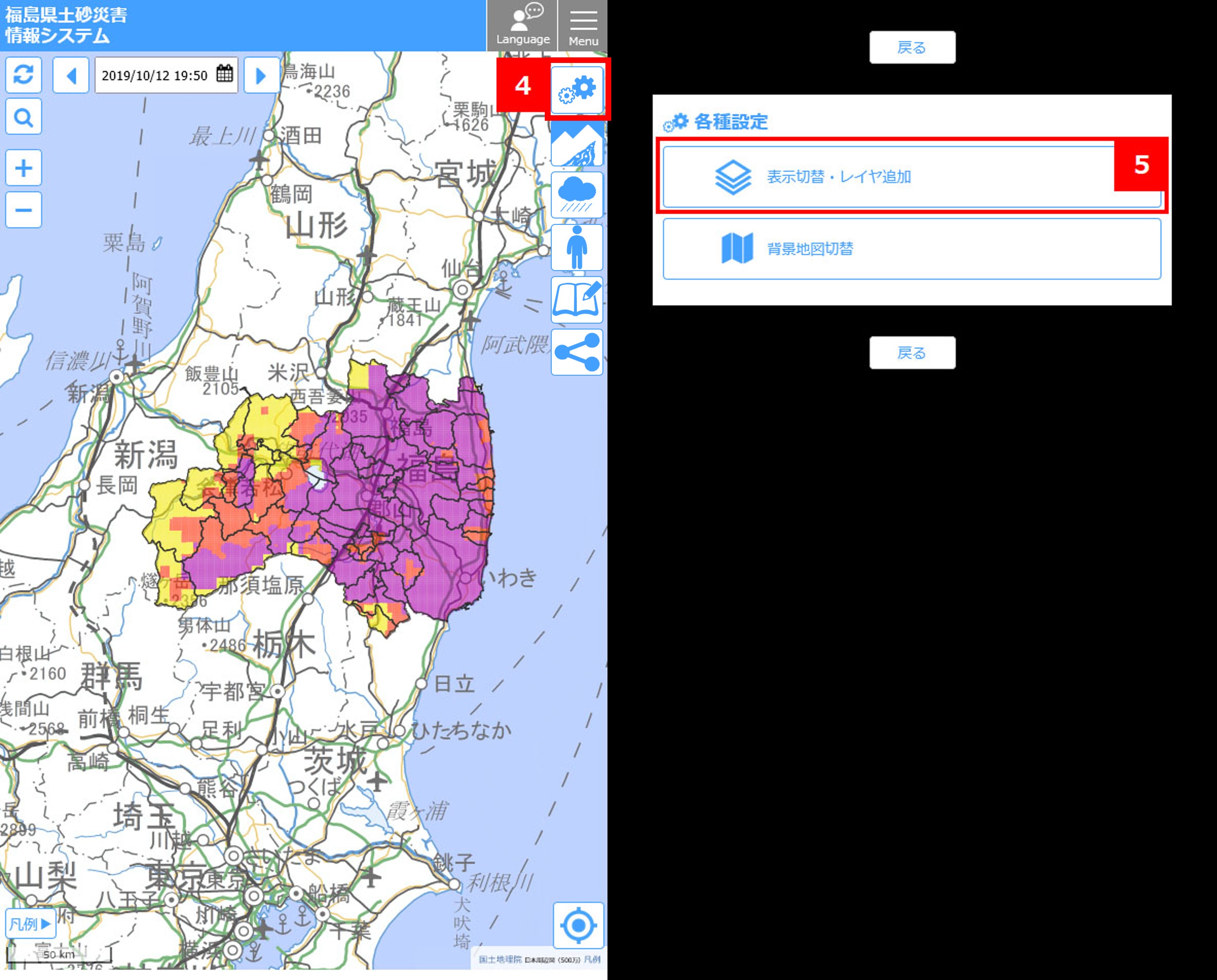The width and height of the screenshot is (1217, 980).
Task: Click the 凡例 link in map attribution
Action: click(x=592, y=959)
